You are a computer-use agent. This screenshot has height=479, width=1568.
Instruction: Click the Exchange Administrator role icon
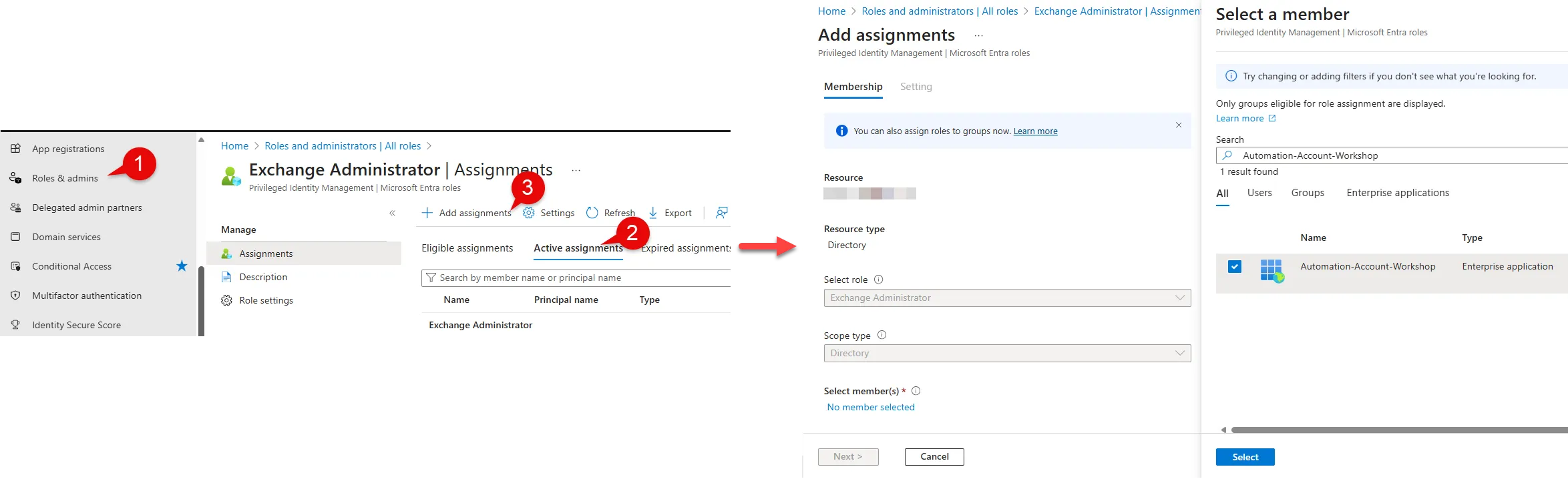point(231,177)
